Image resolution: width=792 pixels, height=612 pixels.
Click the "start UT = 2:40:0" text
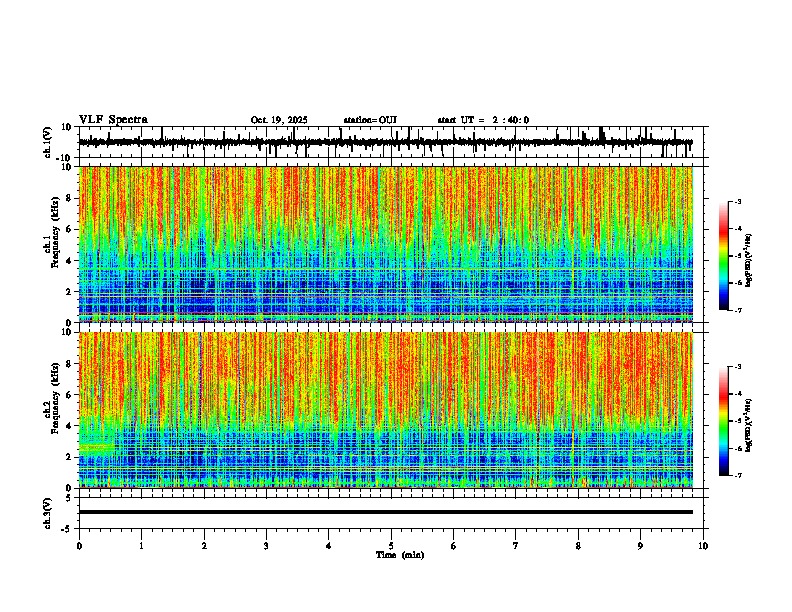(483, 120)
